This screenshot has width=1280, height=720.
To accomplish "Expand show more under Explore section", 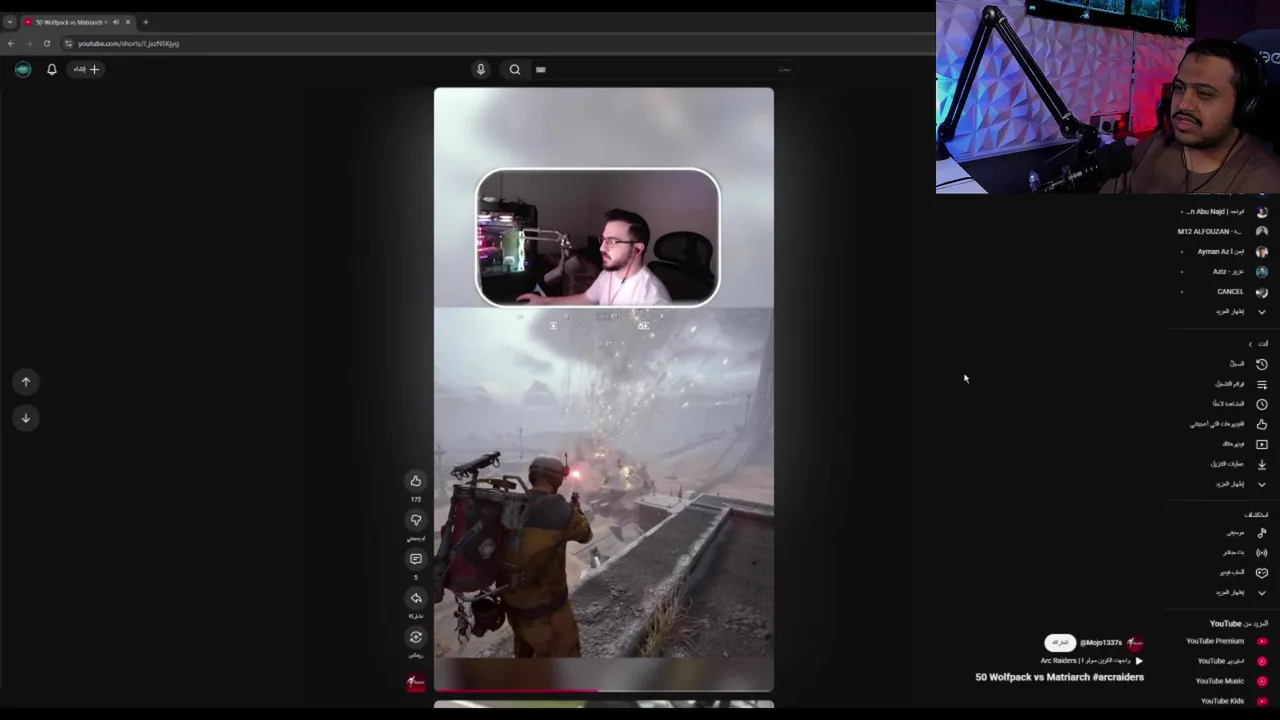I will tap(1224, 593).
